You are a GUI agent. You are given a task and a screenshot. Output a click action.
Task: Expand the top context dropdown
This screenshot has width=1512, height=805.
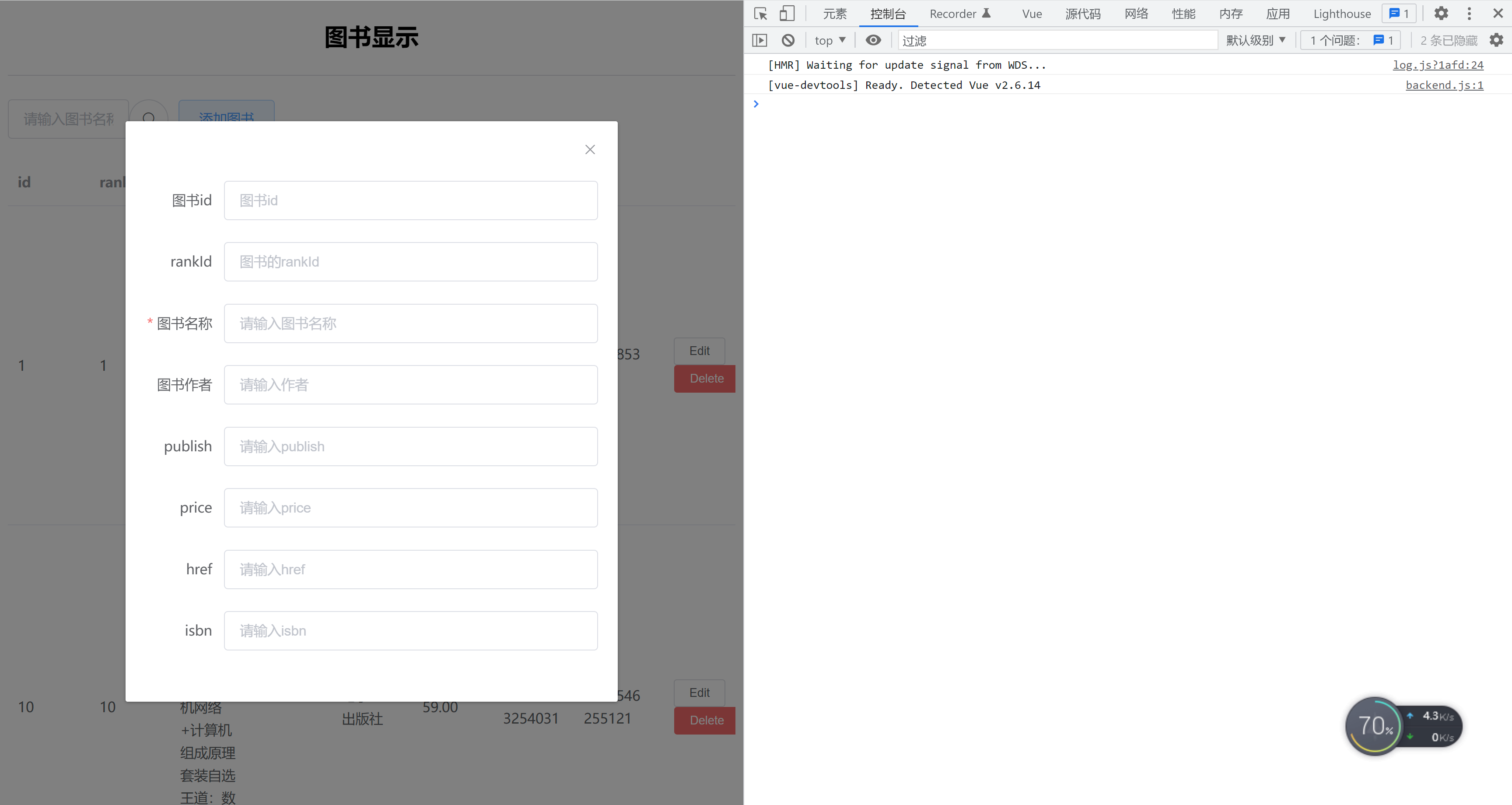[829, 40]
